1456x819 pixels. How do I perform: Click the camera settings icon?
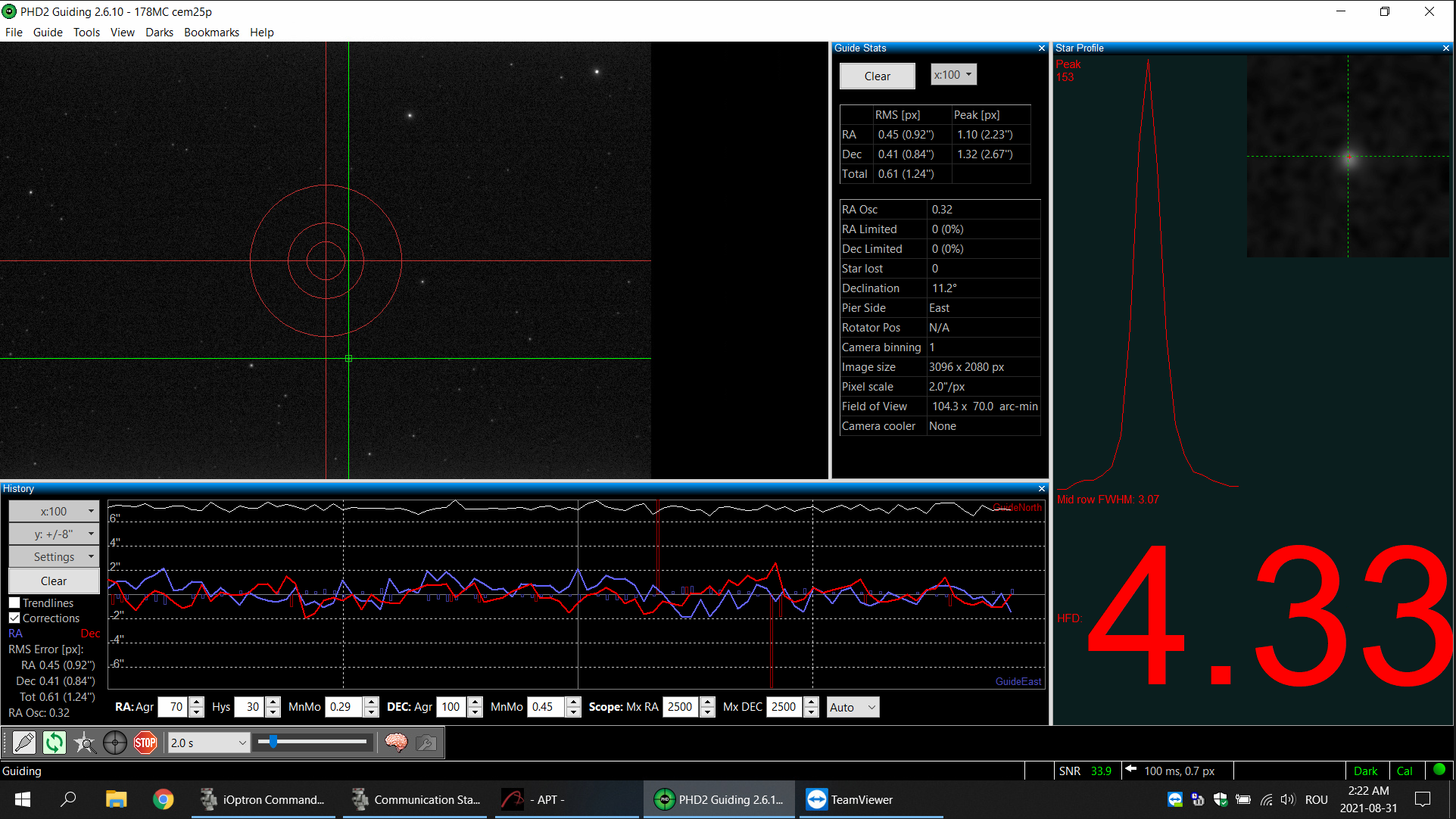426,743
